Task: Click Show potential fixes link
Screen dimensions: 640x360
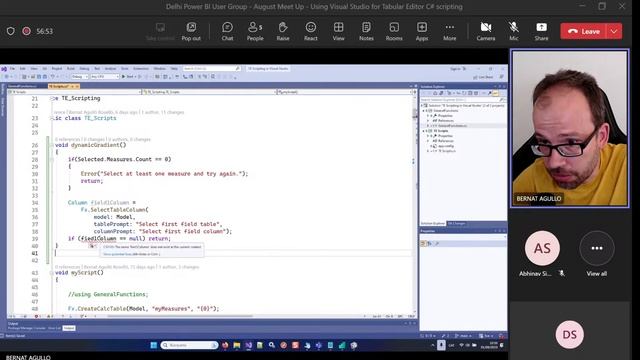Action: [117, 254]
